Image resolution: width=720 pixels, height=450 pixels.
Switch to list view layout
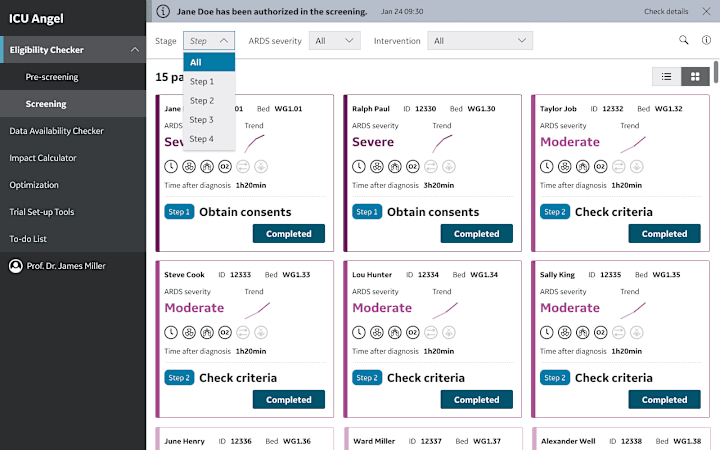[666, 77]
